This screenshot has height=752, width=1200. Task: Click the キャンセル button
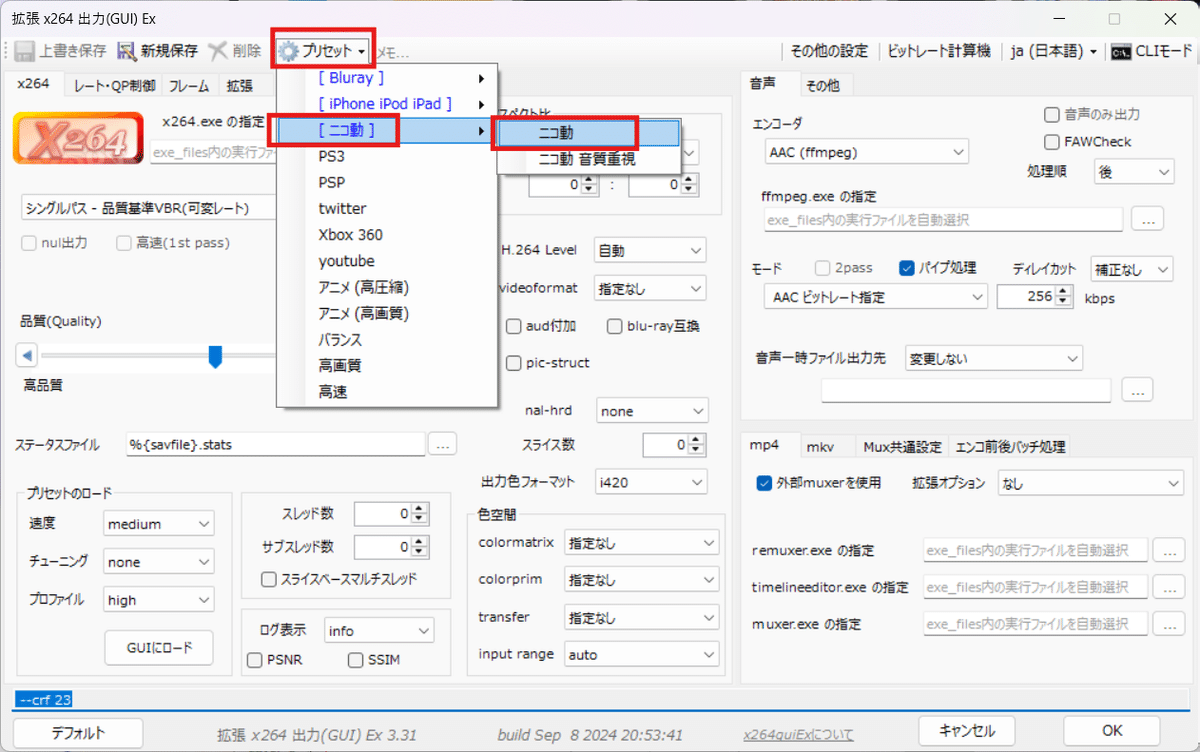(966, 730)
